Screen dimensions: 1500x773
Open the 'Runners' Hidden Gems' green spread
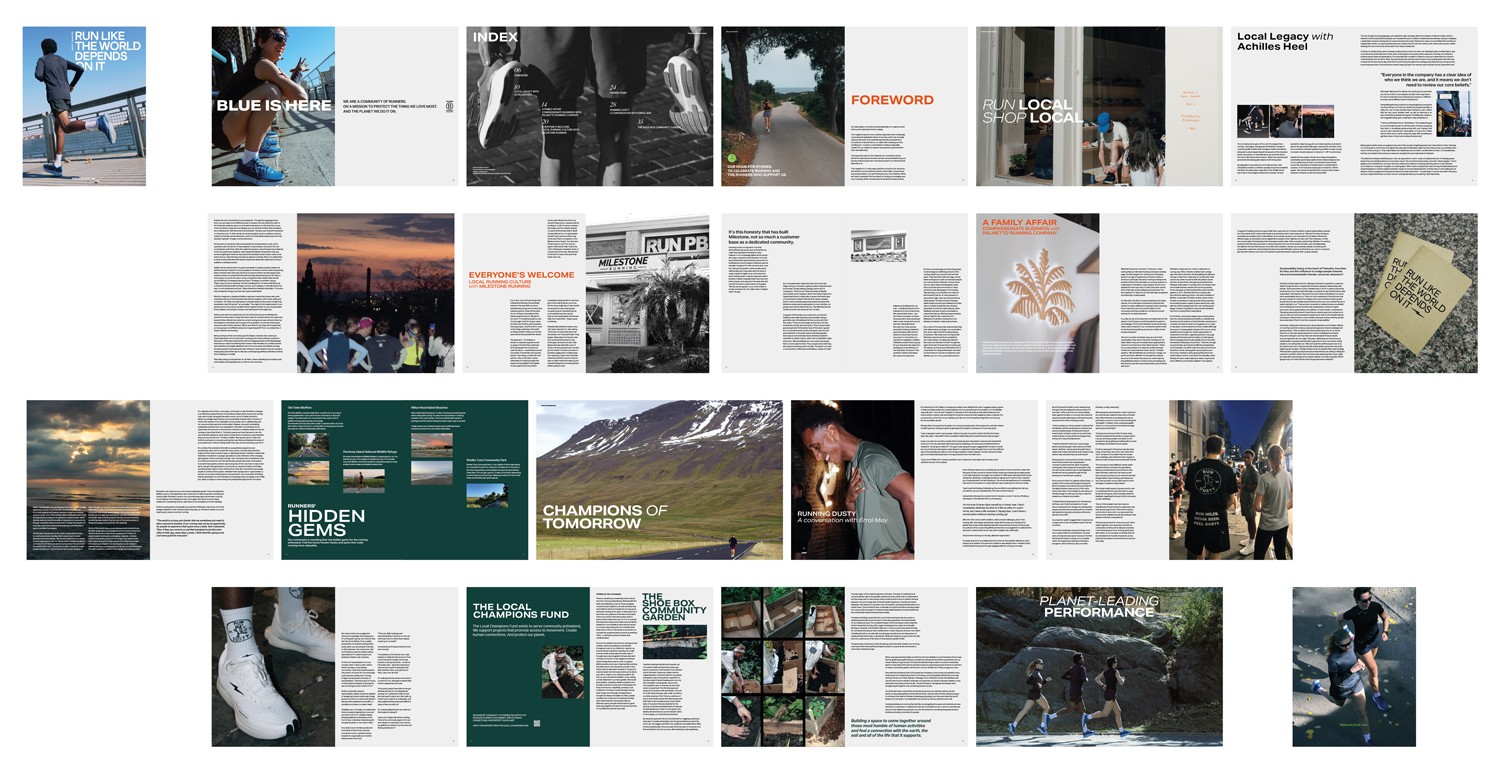404,480
